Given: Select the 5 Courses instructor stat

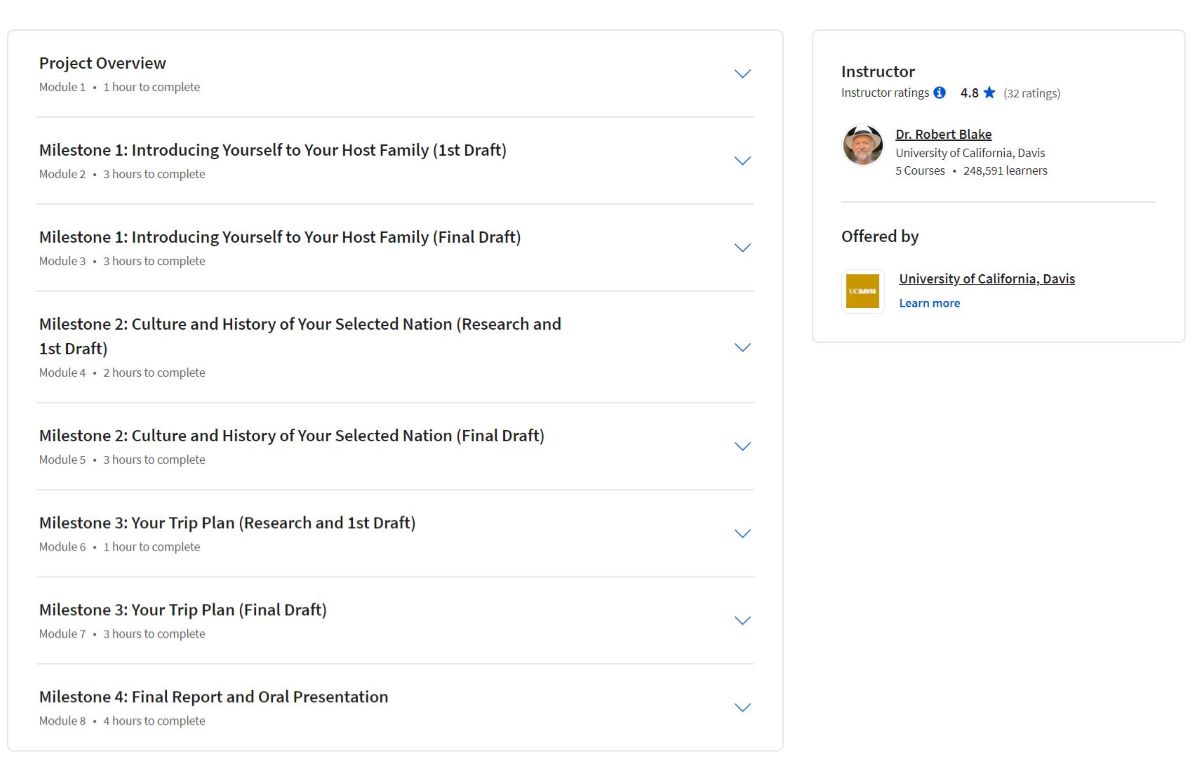Looking at the screenshot, I should tap(921, 170).
